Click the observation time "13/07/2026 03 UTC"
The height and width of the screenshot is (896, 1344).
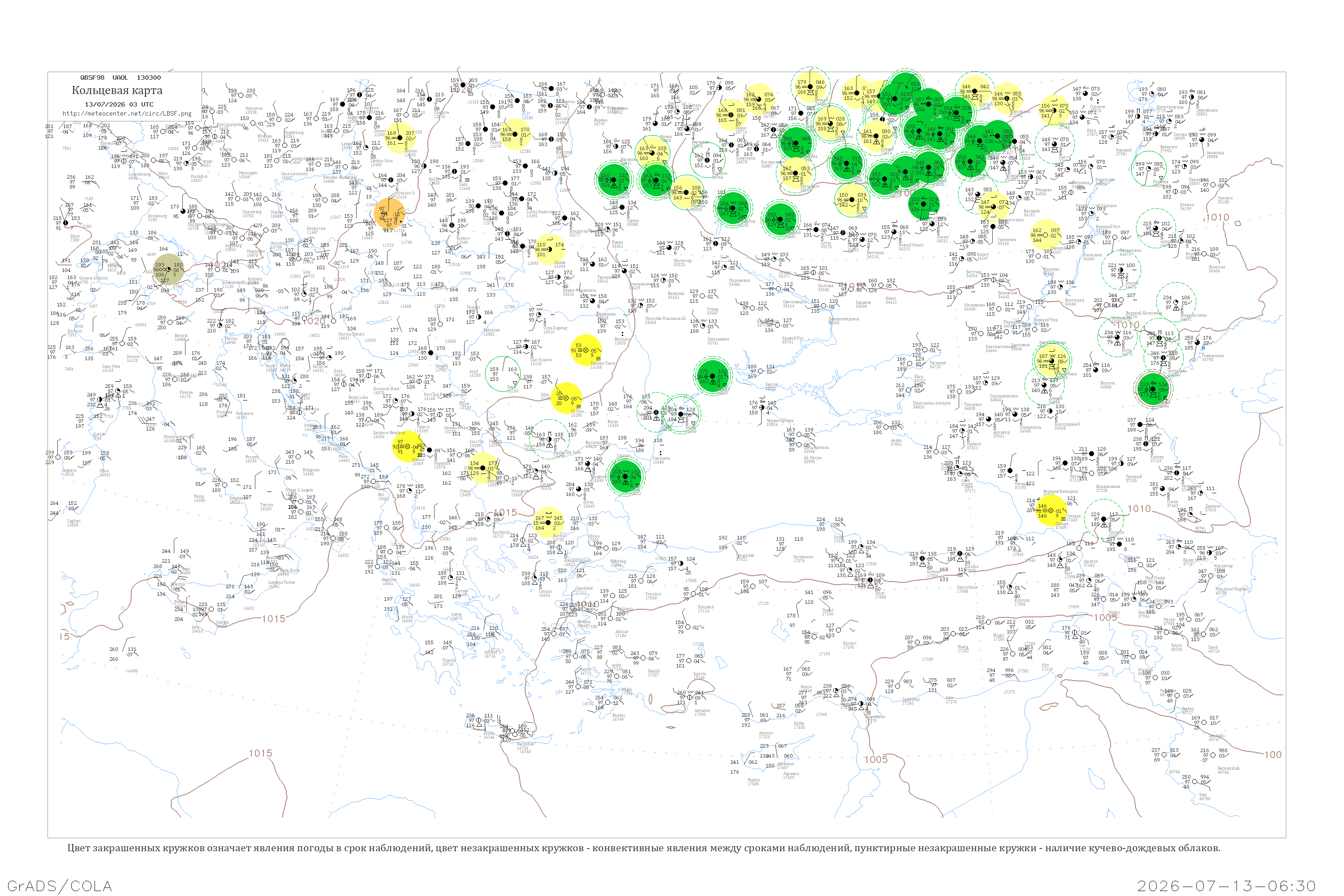(x=119, y=104)
